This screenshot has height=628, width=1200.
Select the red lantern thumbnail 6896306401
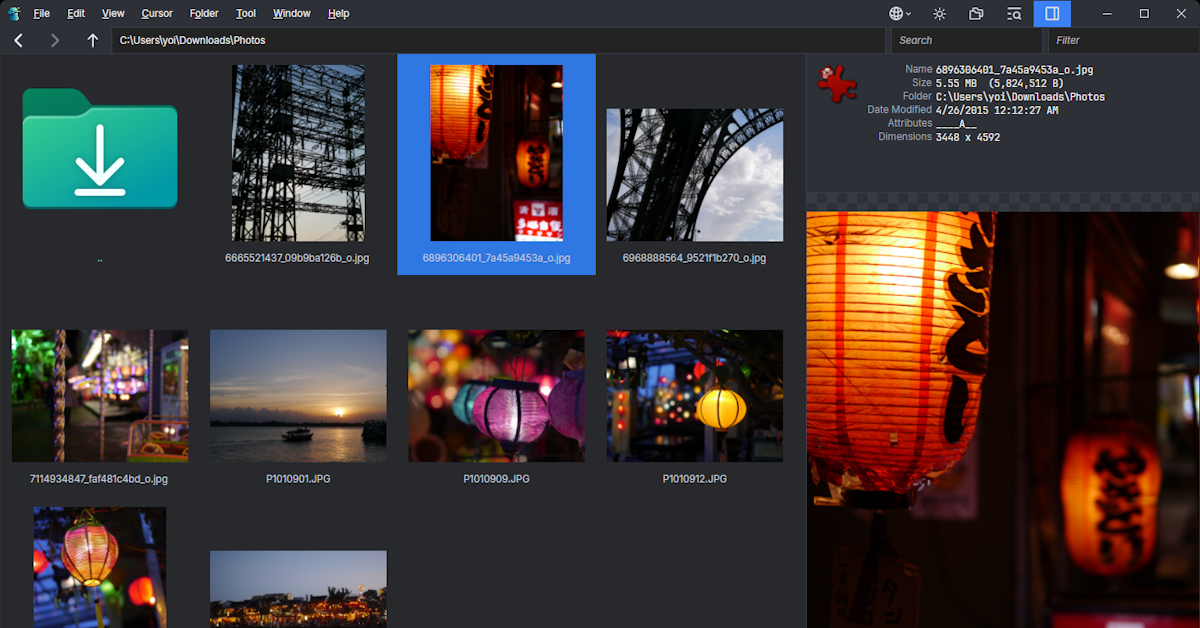(x=496, y=153)
